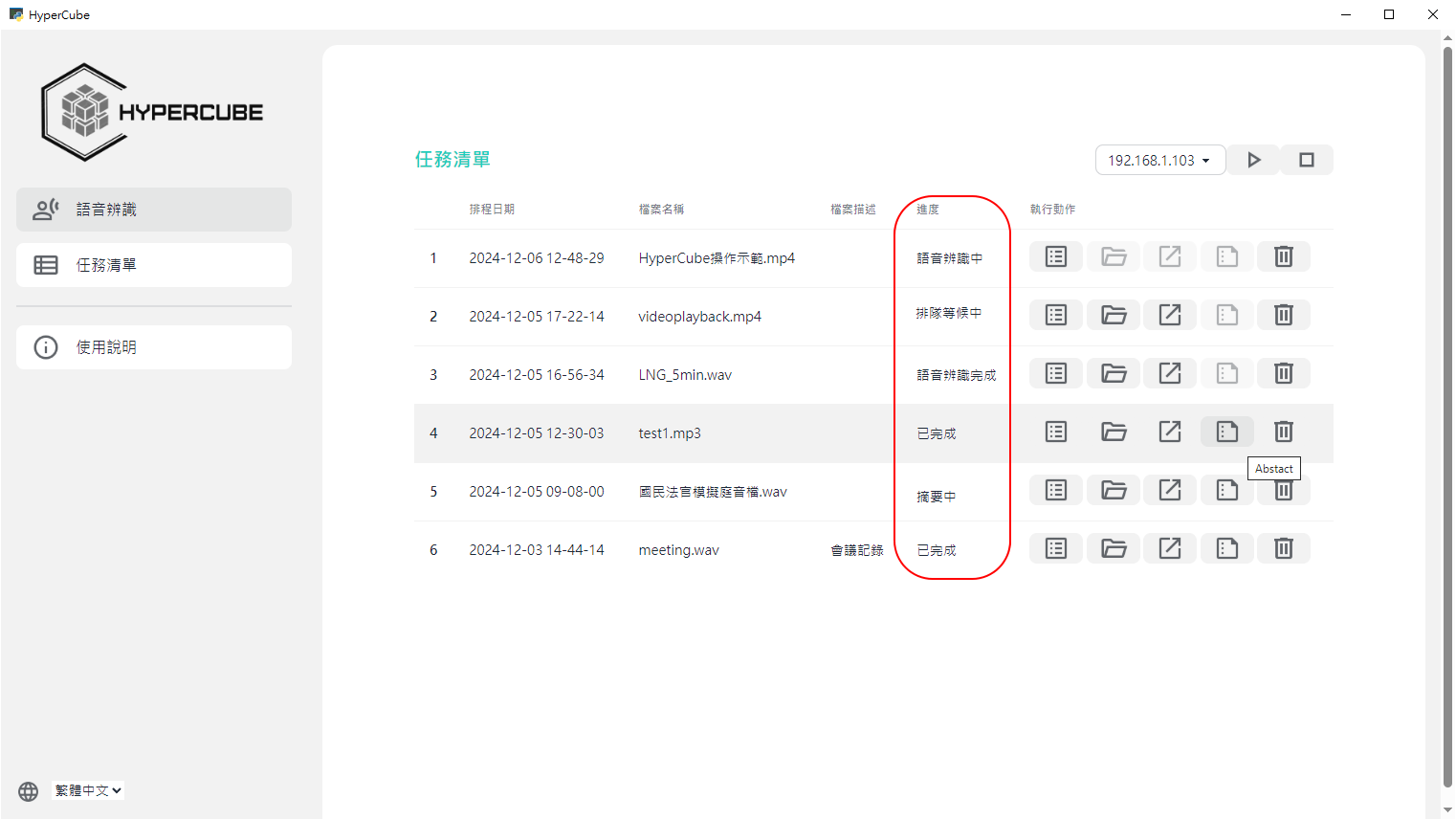
Task: Open folder for videoplayback.mp4 task
Action: (x=1114, y=315)
